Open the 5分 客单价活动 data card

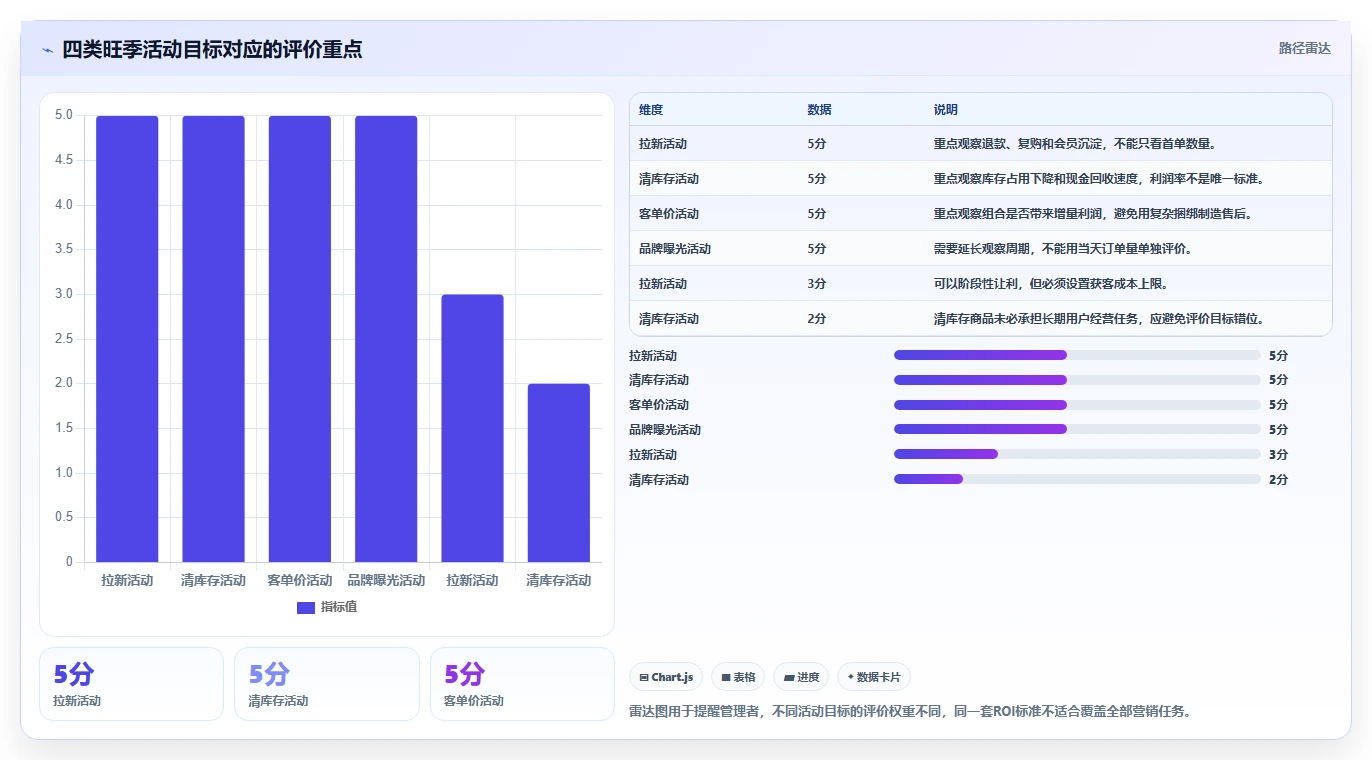pyautogui.click(x=522, y=684)
